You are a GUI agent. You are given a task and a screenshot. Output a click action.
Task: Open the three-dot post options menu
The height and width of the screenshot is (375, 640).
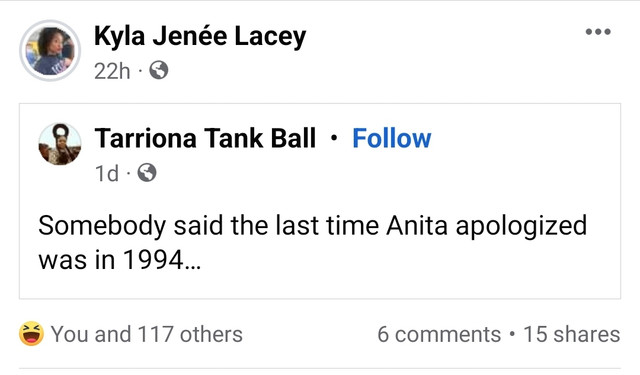(x=598, y=32)
